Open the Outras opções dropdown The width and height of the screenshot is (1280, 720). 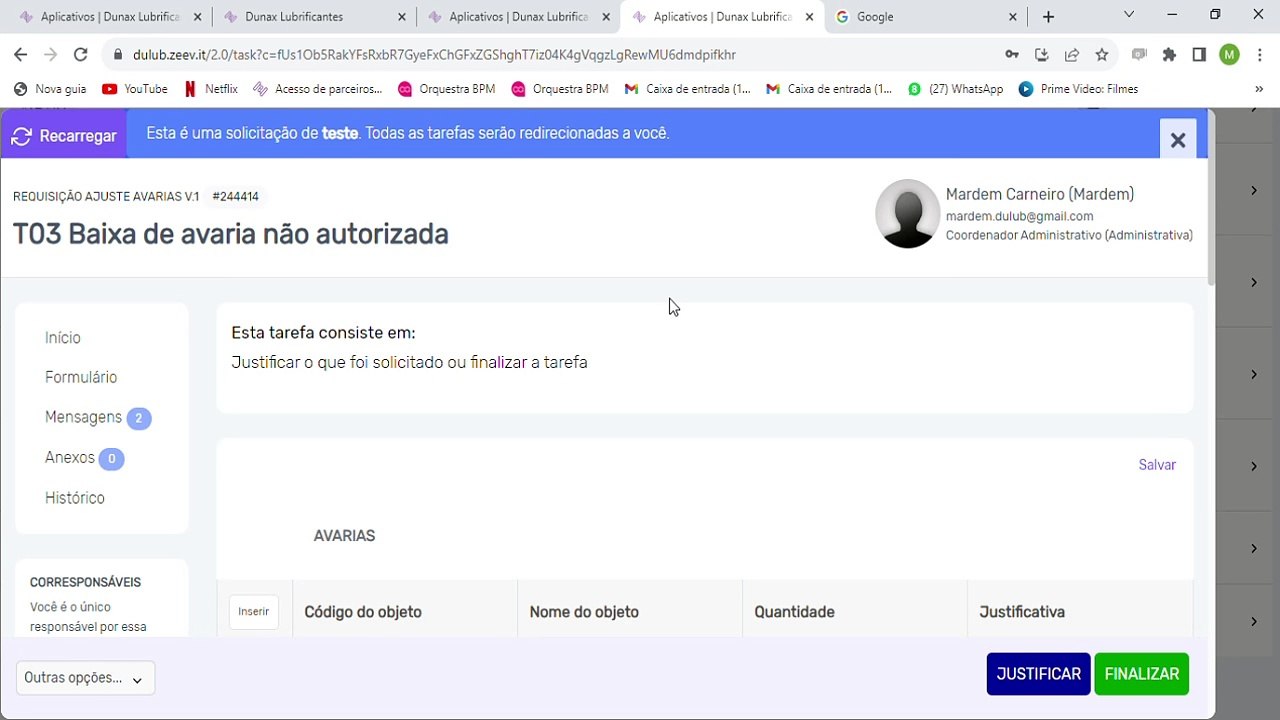[x=85, y=678]
